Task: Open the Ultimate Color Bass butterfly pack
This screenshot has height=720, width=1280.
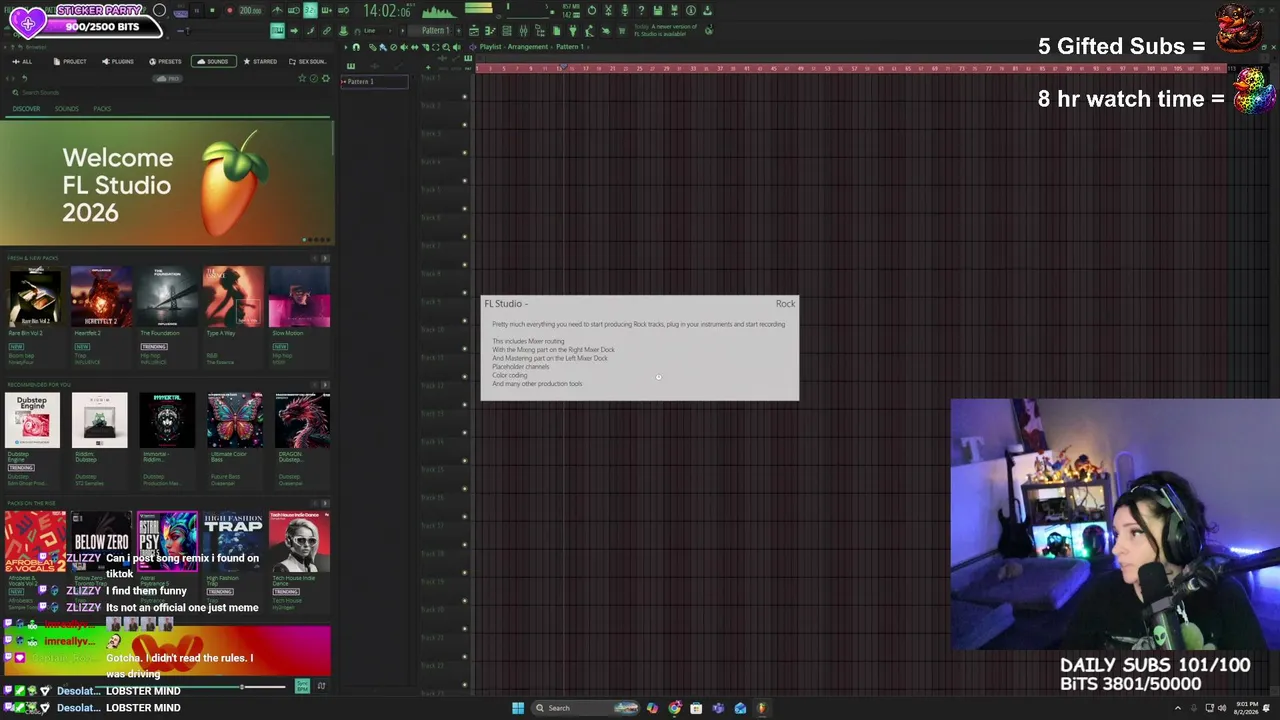Action: point(235,420)
